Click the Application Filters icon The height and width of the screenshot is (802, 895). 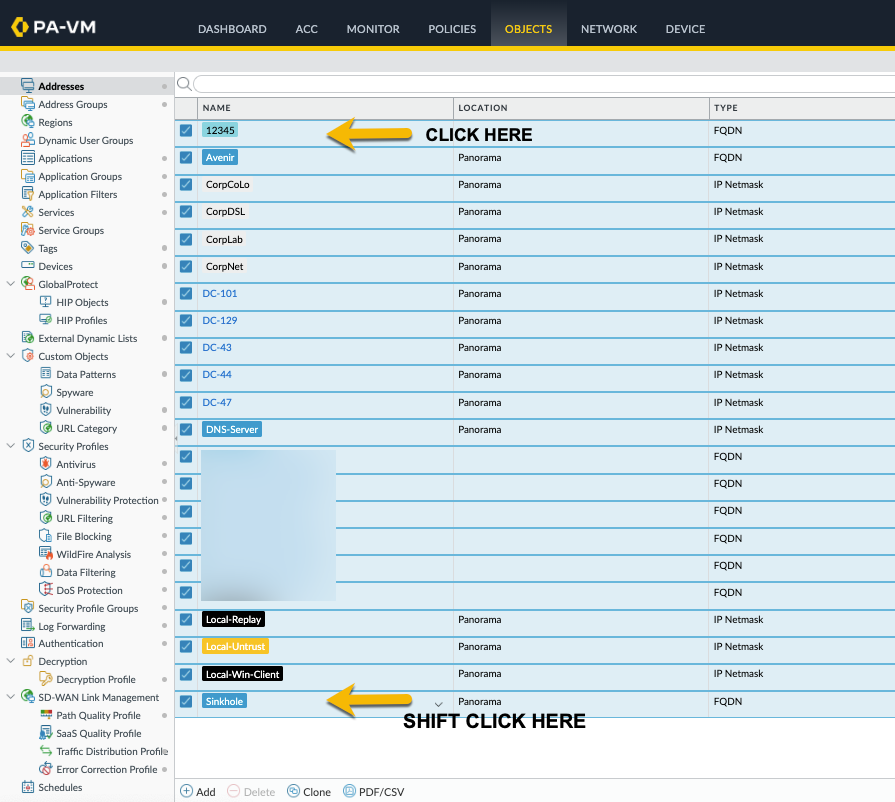(27, 194)
